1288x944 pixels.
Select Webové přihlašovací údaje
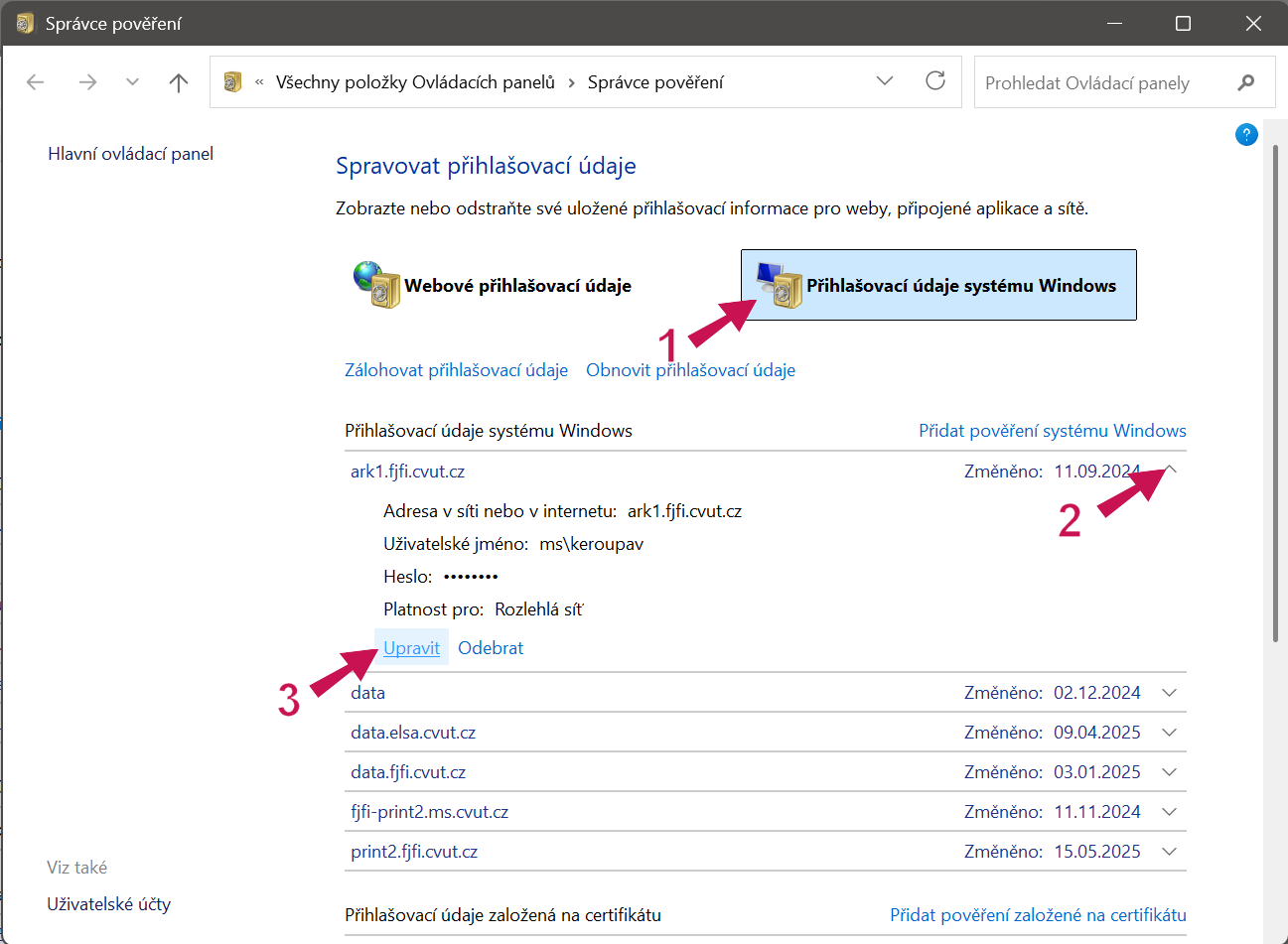(494, 285)
